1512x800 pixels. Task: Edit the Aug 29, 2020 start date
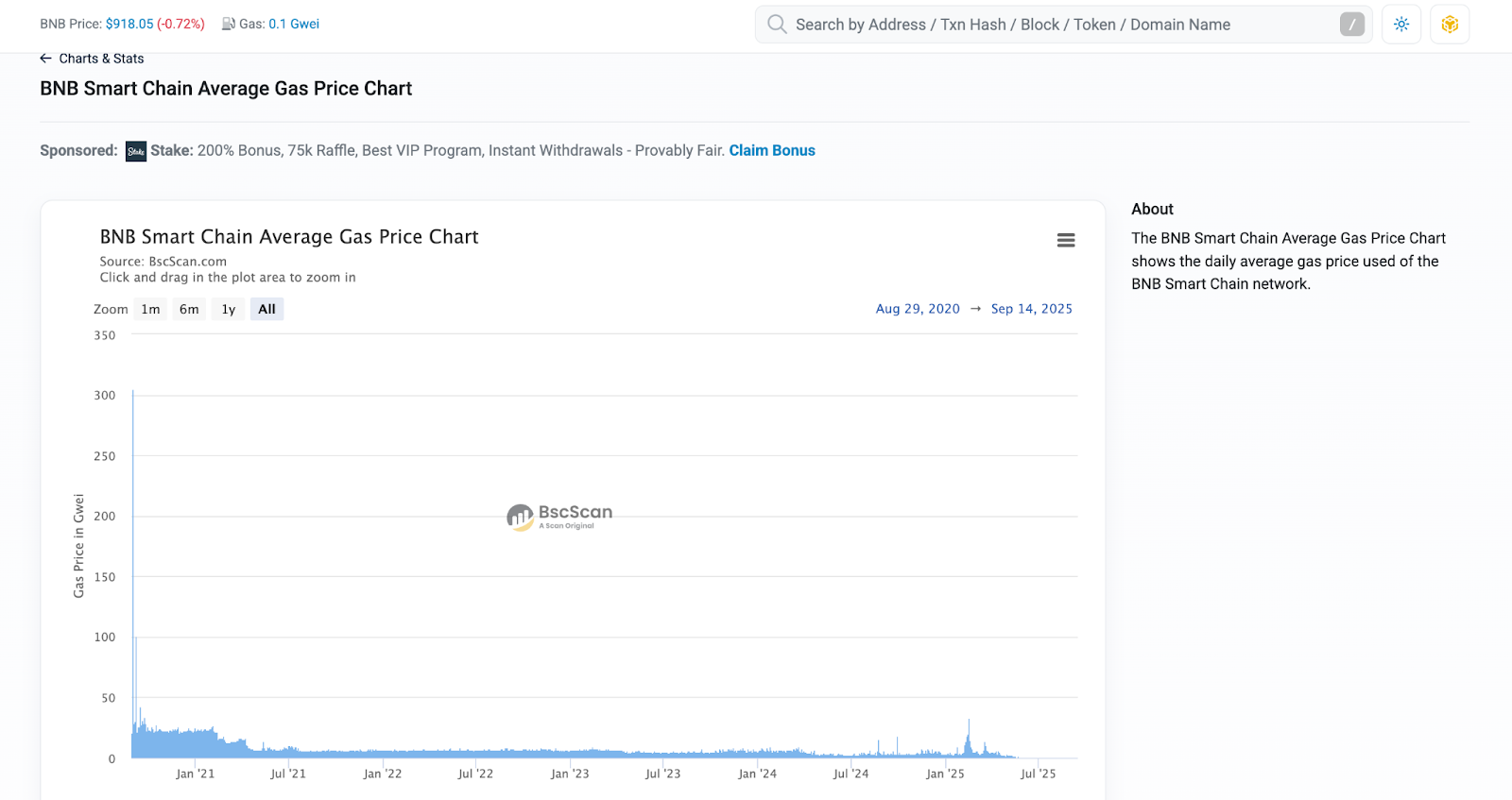pos(918,309)
